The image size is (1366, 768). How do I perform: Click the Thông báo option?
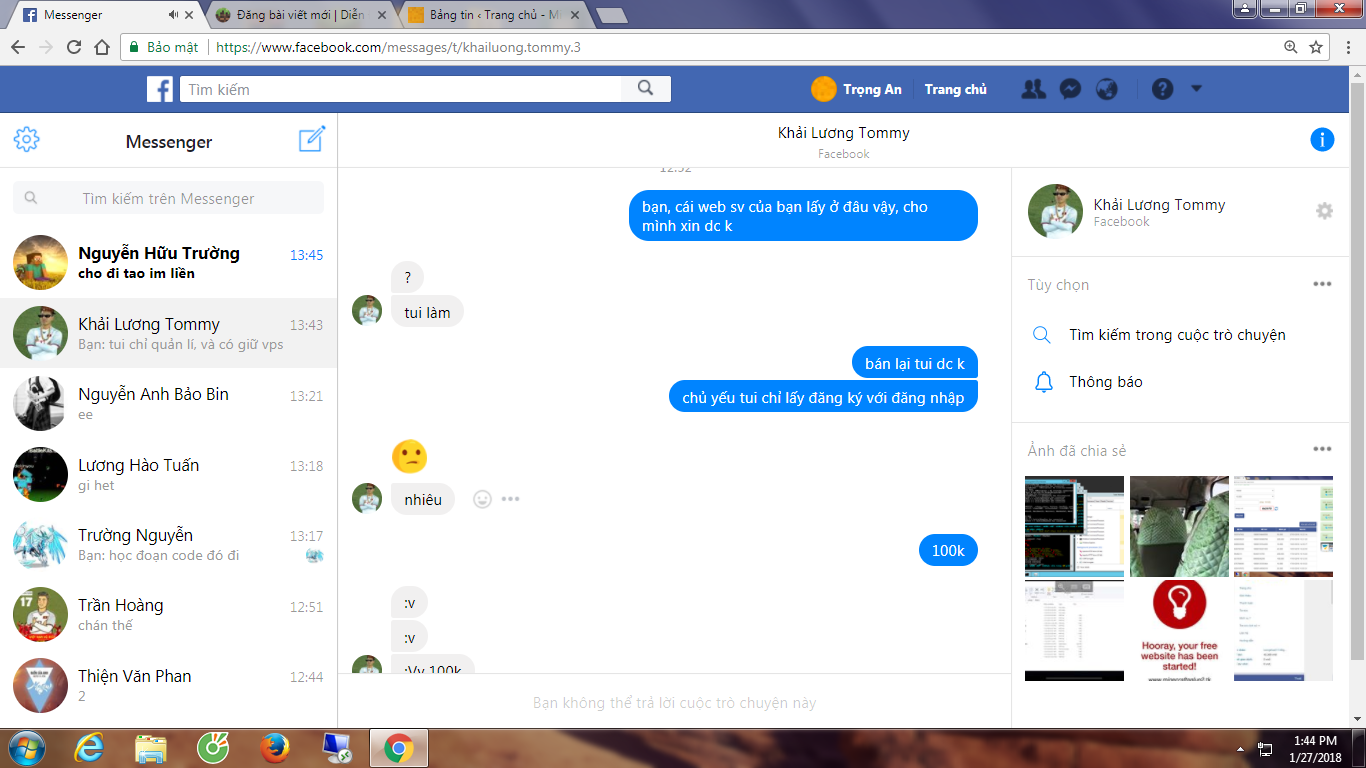[x=1105, y=382]
